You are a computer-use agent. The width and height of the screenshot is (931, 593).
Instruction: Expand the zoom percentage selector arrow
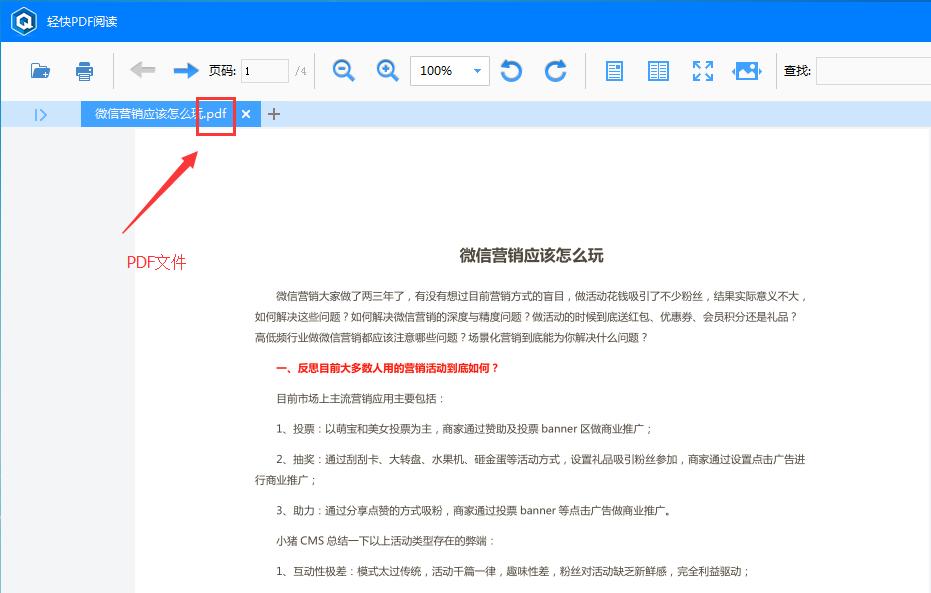477,71
